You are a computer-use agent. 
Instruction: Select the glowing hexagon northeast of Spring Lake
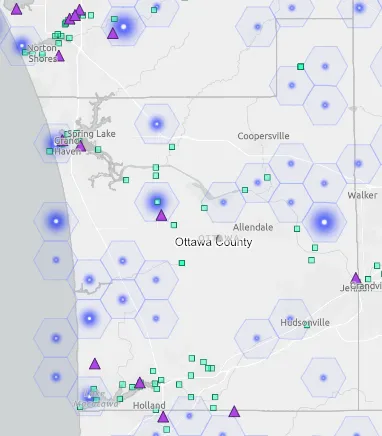point(157,124)
